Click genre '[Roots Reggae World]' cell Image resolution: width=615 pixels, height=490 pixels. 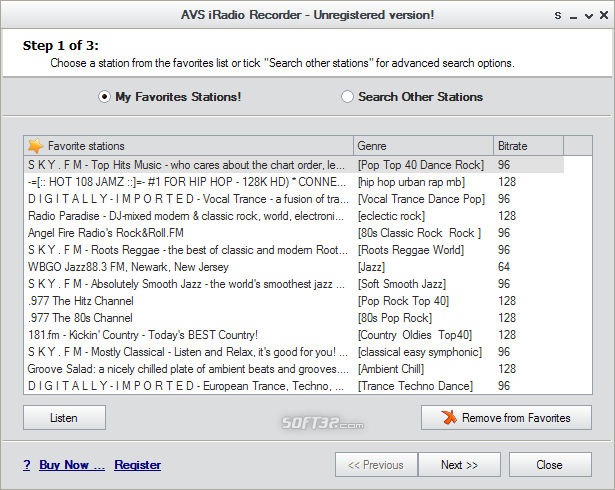coord(411,250)
